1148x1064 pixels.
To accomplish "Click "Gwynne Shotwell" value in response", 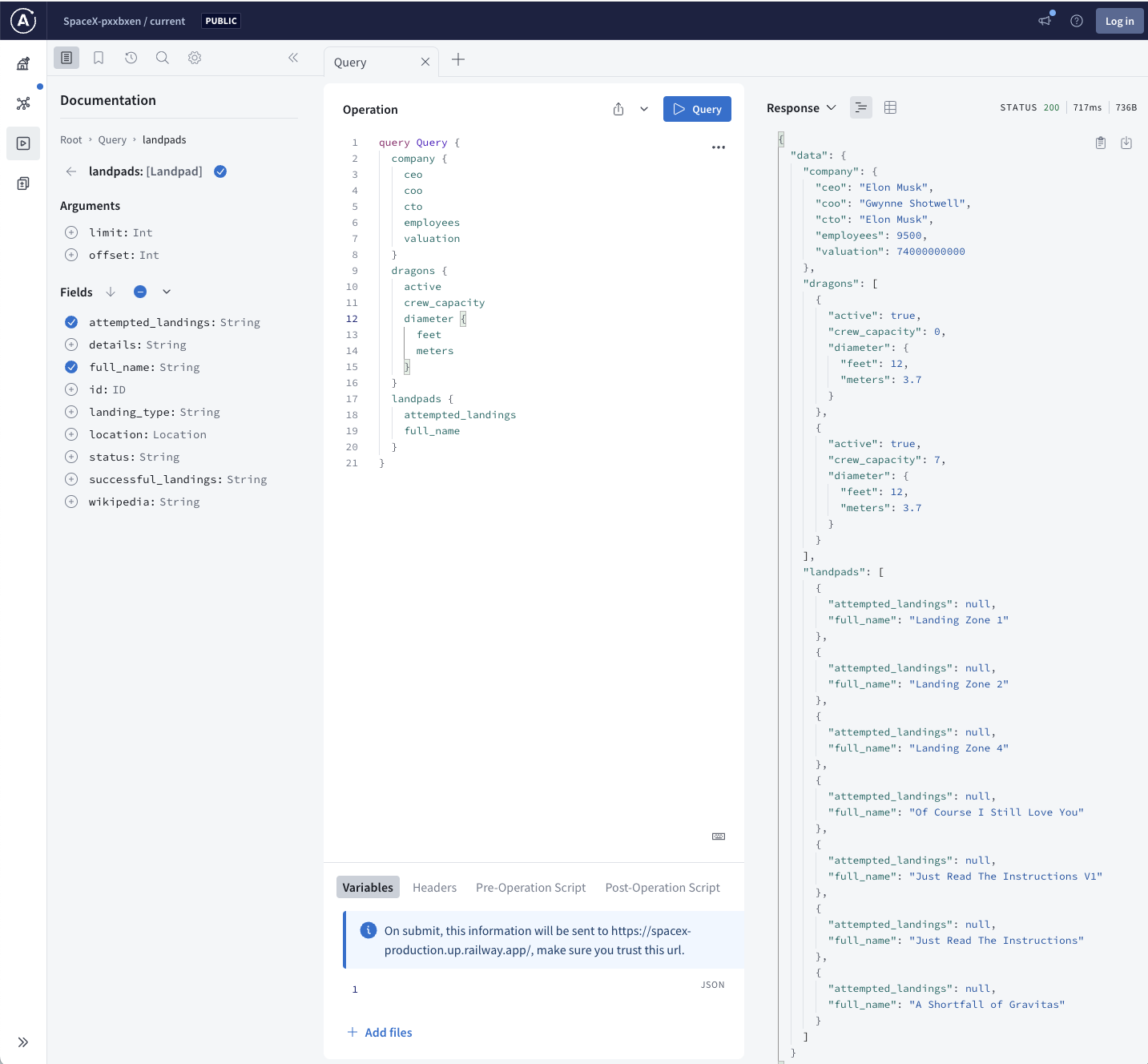I will tap(915, 204).
